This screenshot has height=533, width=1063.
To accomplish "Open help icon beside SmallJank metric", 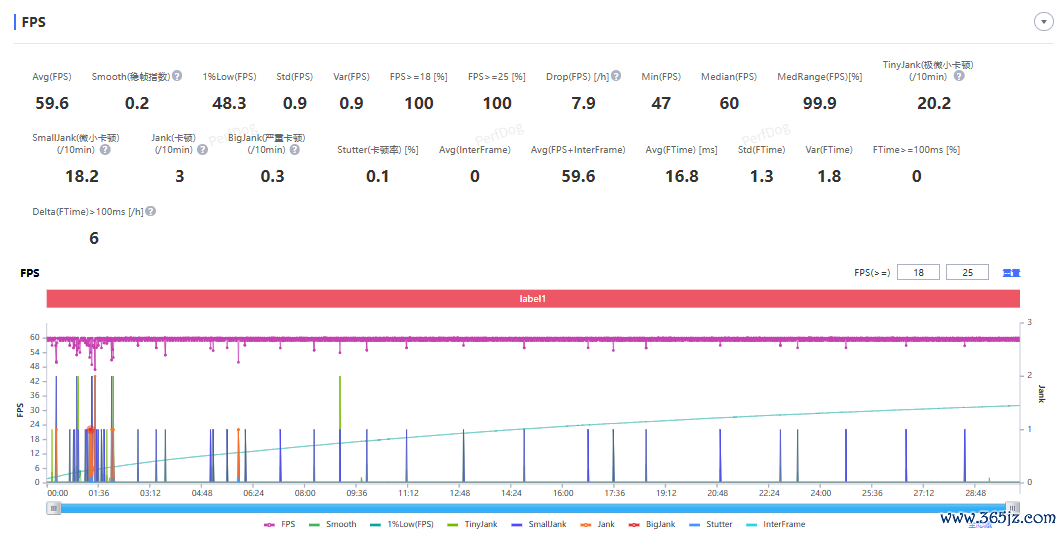I will 105,150.
